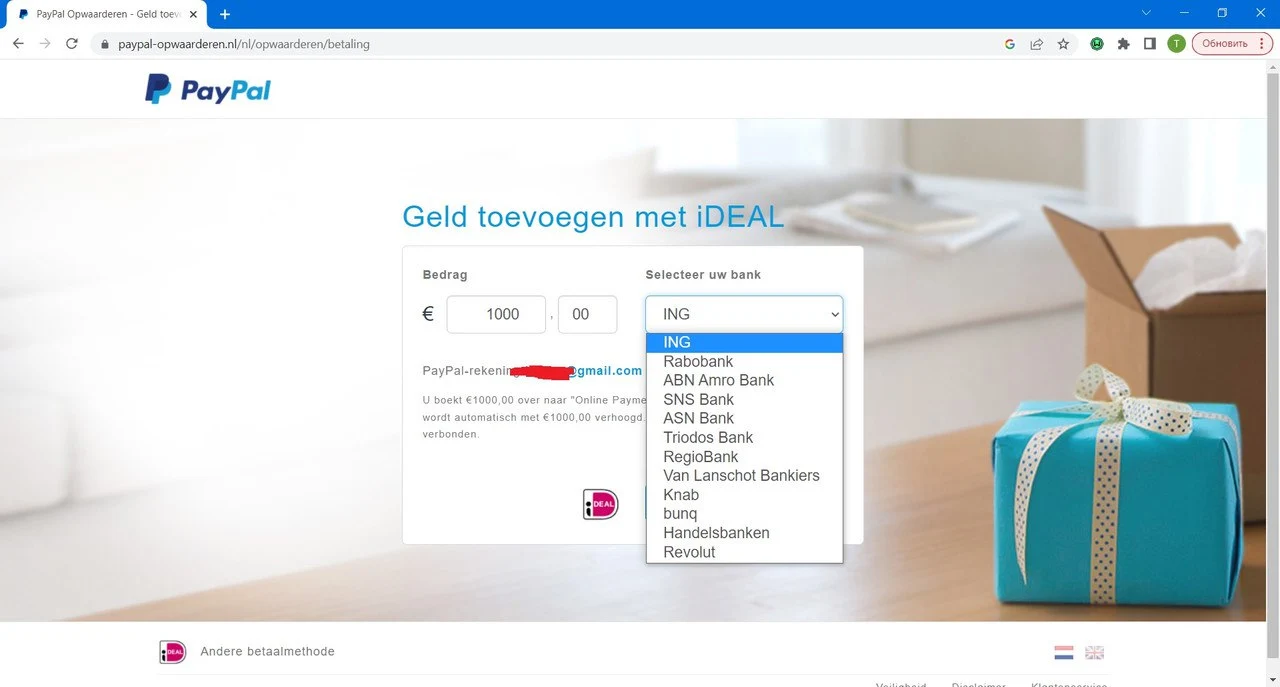Click the euro amount field 1000
1280x687 pixels.
[x=496, y=314]
